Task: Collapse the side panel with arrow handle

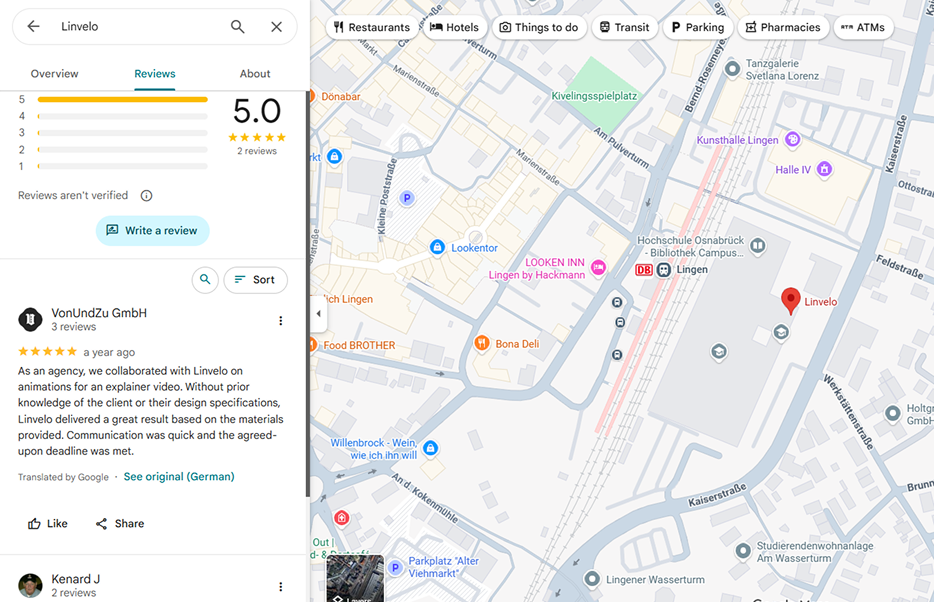Action: click(318, 313)
